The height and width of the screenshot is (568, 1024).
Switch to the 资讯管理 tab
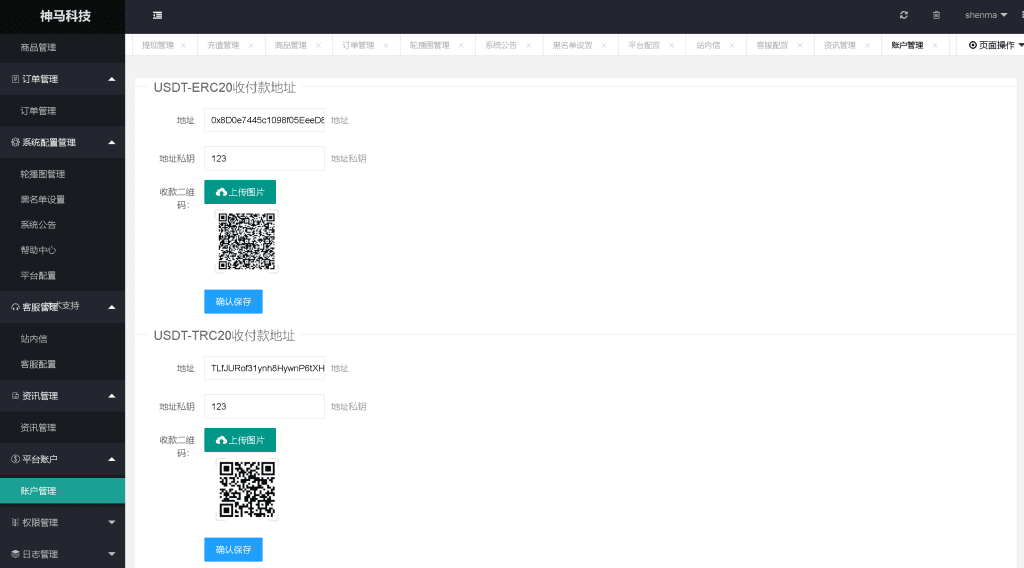tap(839, 45)
